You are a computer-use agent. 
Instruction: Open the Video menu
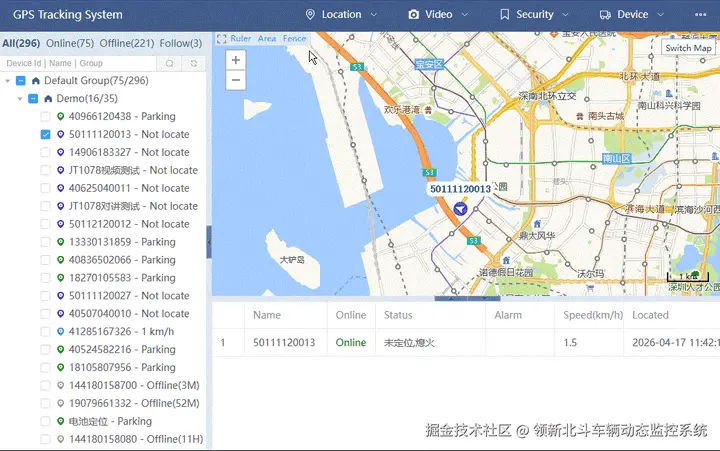tap(438, 15)
